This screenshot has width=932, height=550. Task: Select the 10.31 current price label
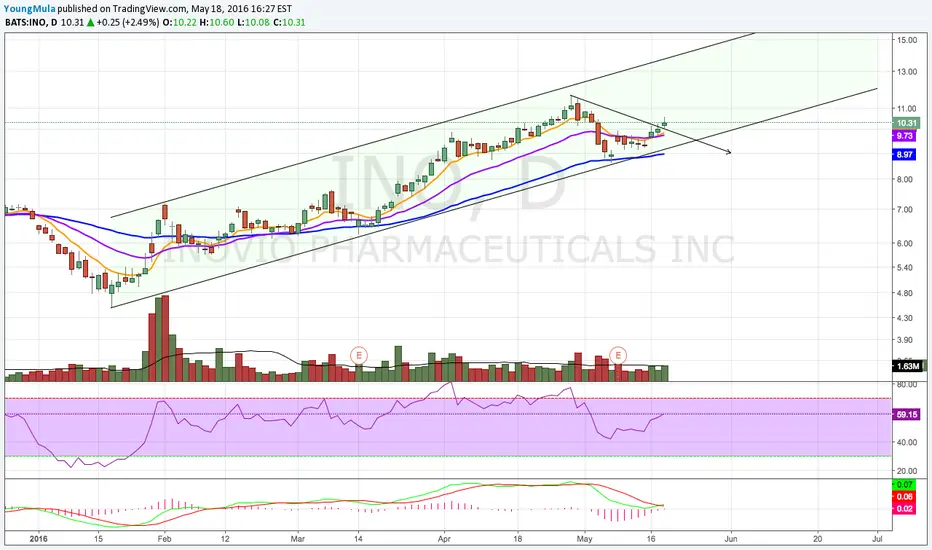point(906,123)
